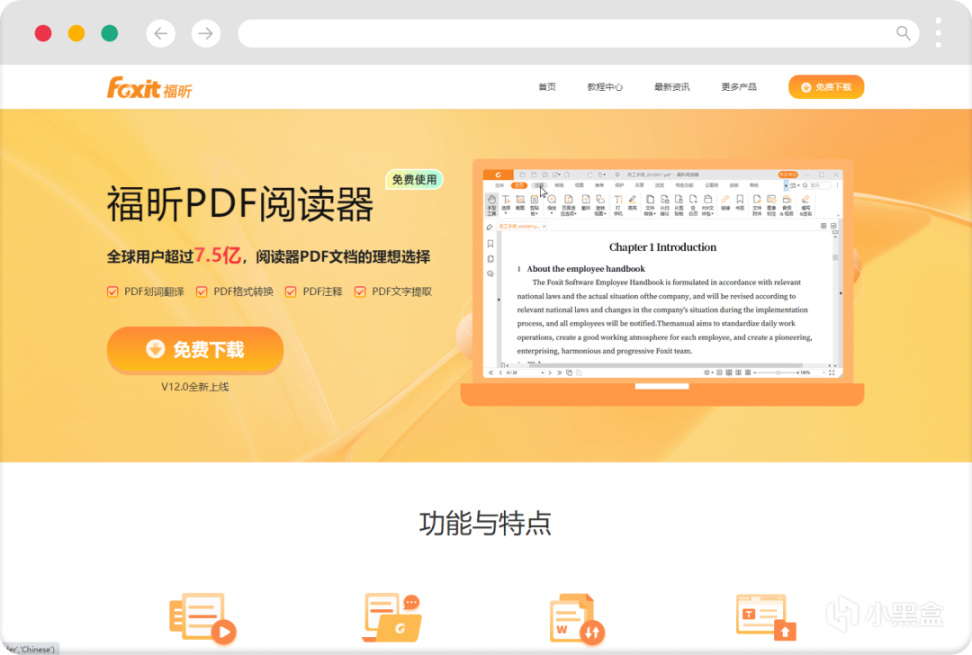The width and height of the screenshot is (972, 655).
Task: Click the zoom slider handle in status bar
Action: tap(778, 372)
